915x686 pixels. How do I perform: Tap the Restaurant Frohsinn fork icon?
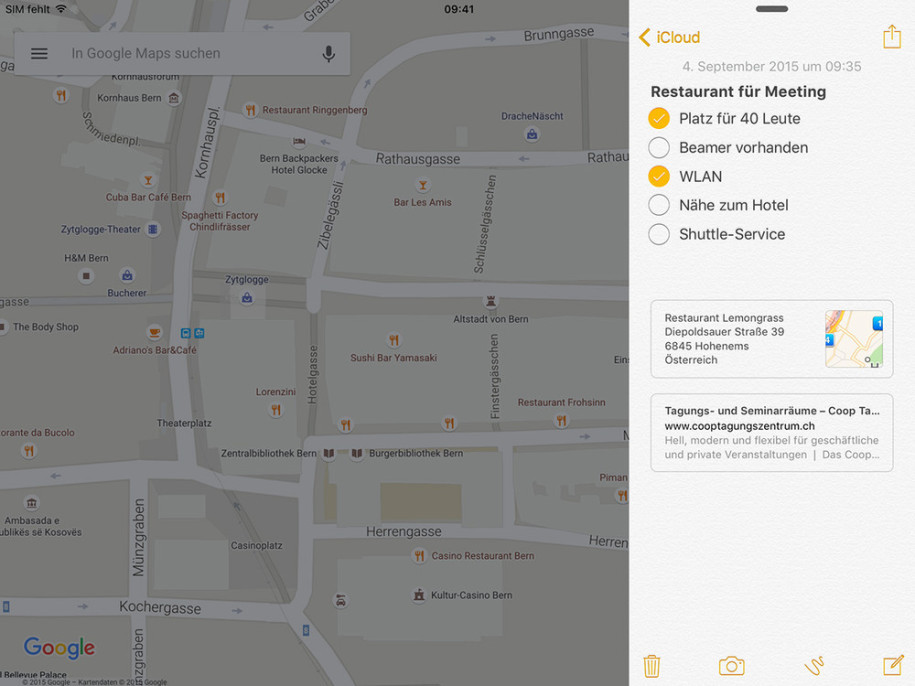[561, 420]
